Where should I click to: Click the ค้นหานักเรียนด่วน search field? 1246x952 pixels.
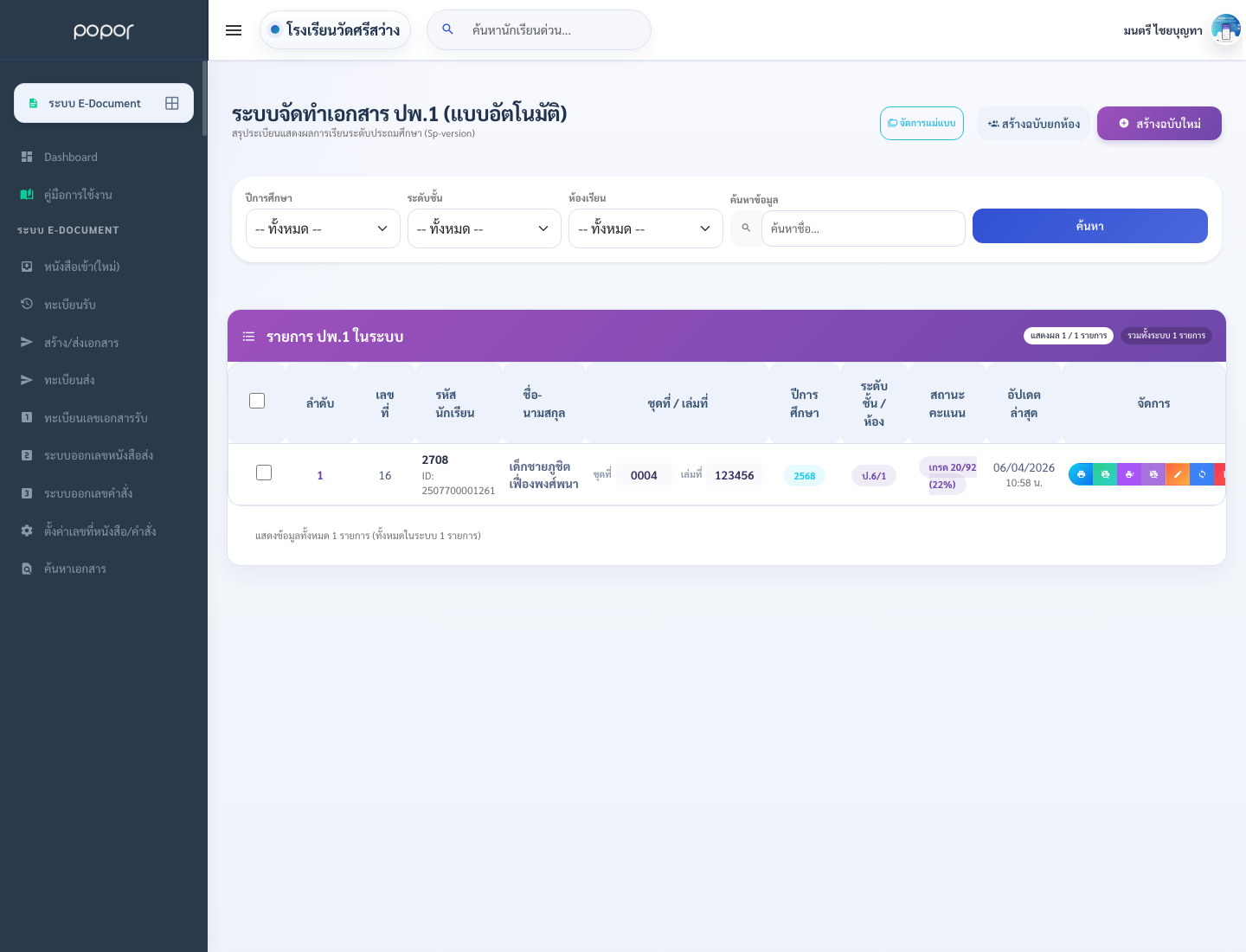pos(539,29)
